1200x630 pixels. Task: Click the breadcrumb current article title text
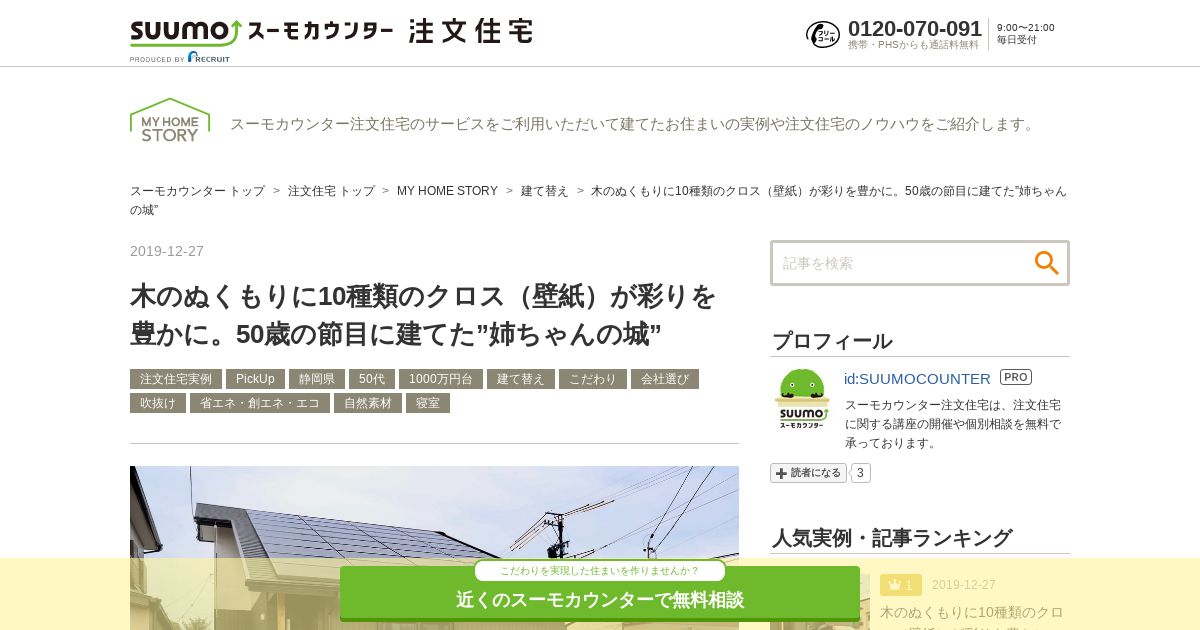pos(598,200)
